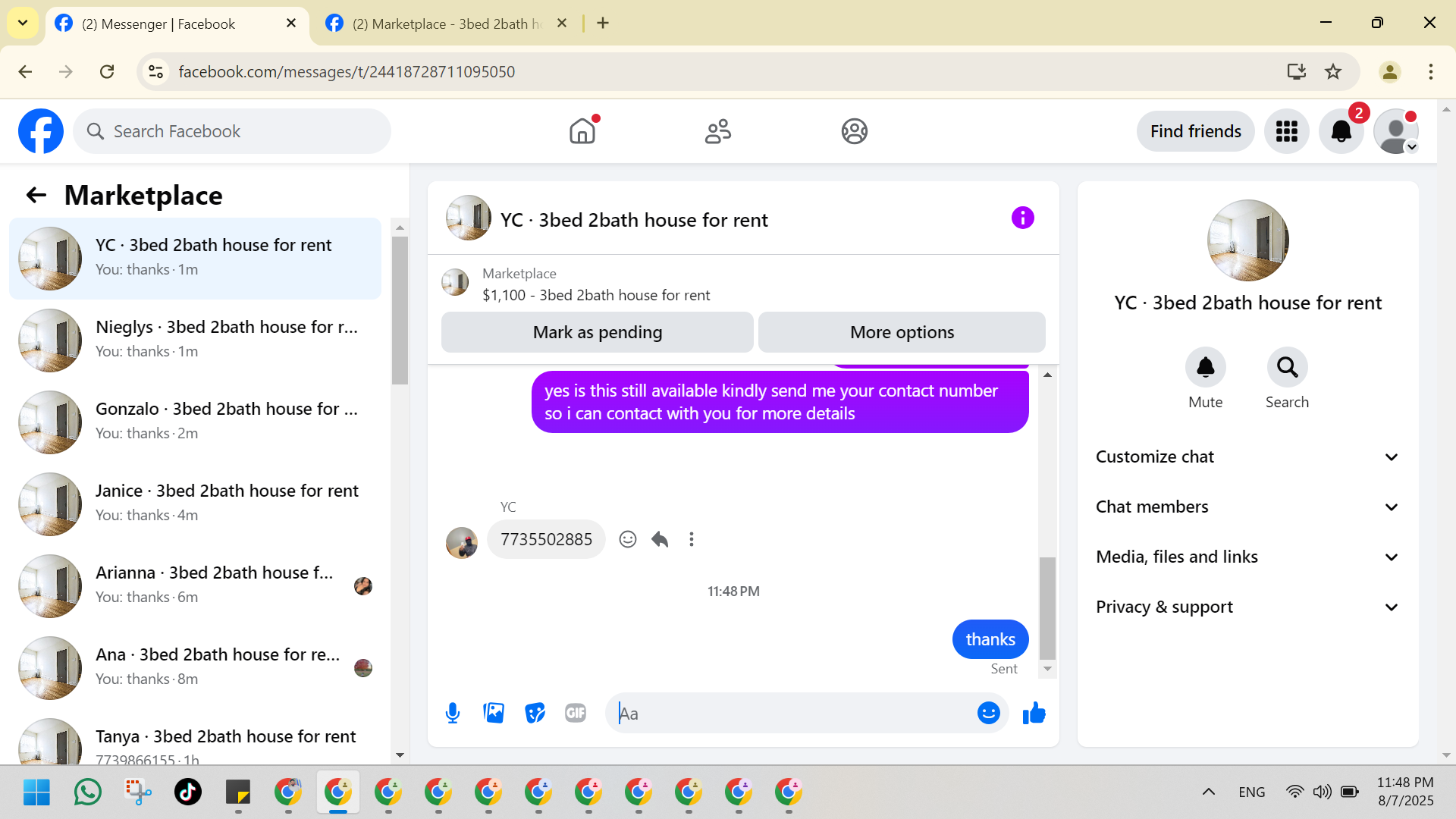Expand the Chat members section
The image size is (1456, 819).
click(1247, 507)
